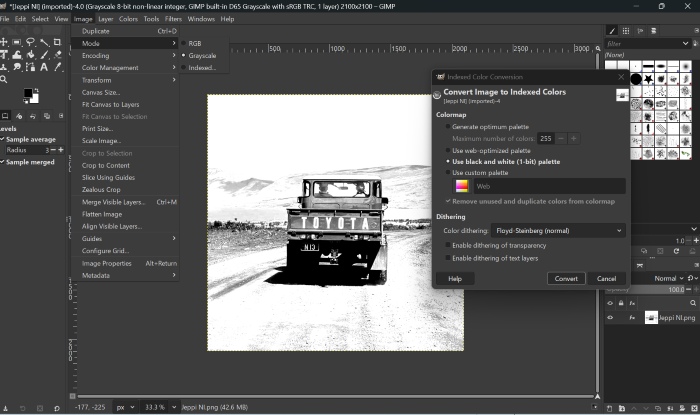Click the Convert button
Image resolution: width=700 pixels, height=415 pixels.
pos(566,279)
